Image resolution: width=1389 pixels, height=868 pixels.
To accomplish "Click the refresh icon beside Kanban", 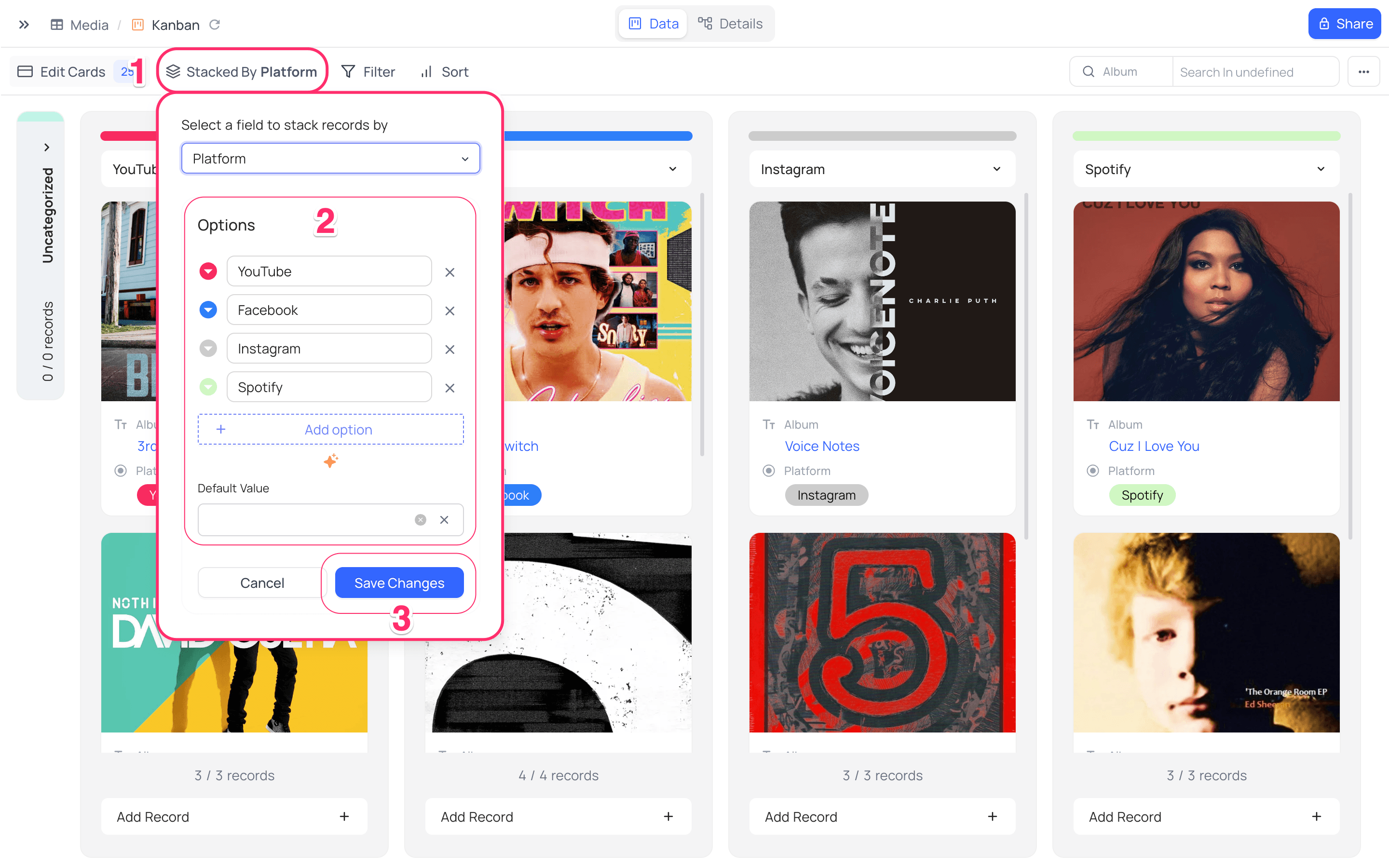I will tap(215, 25).
